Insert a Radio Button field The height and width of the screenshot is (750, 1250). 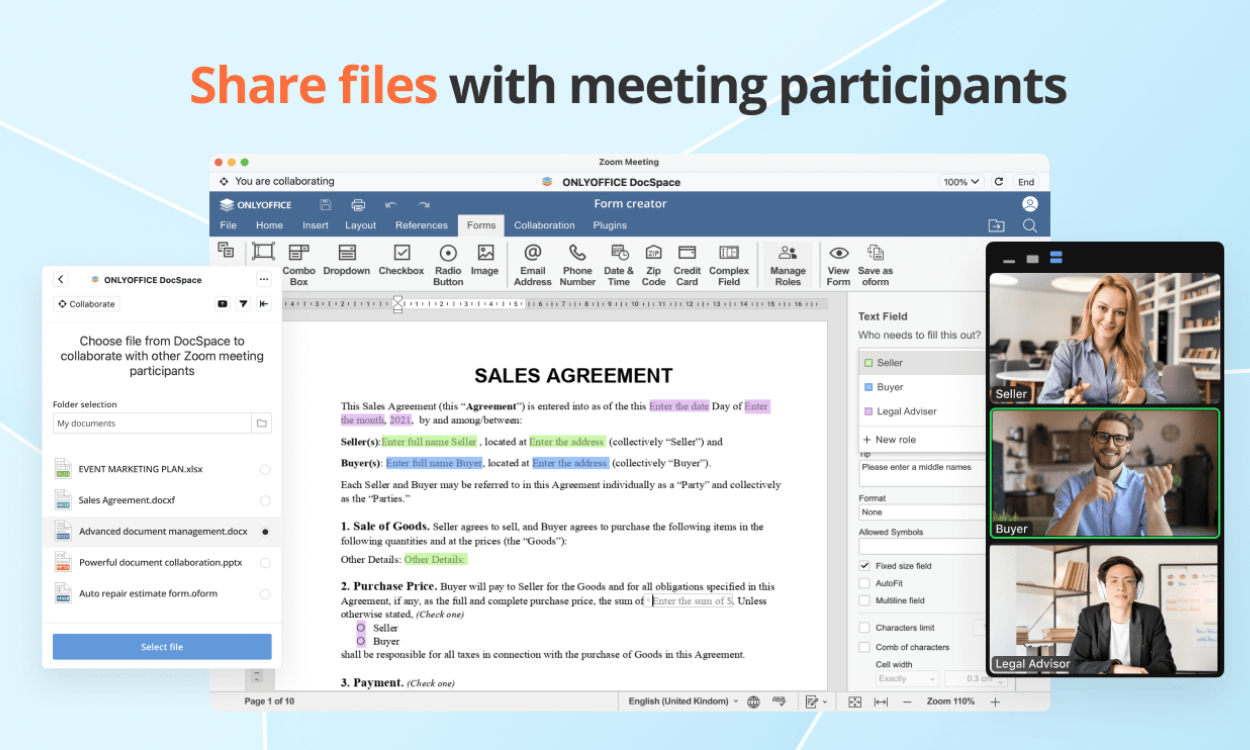pos(447,262)
